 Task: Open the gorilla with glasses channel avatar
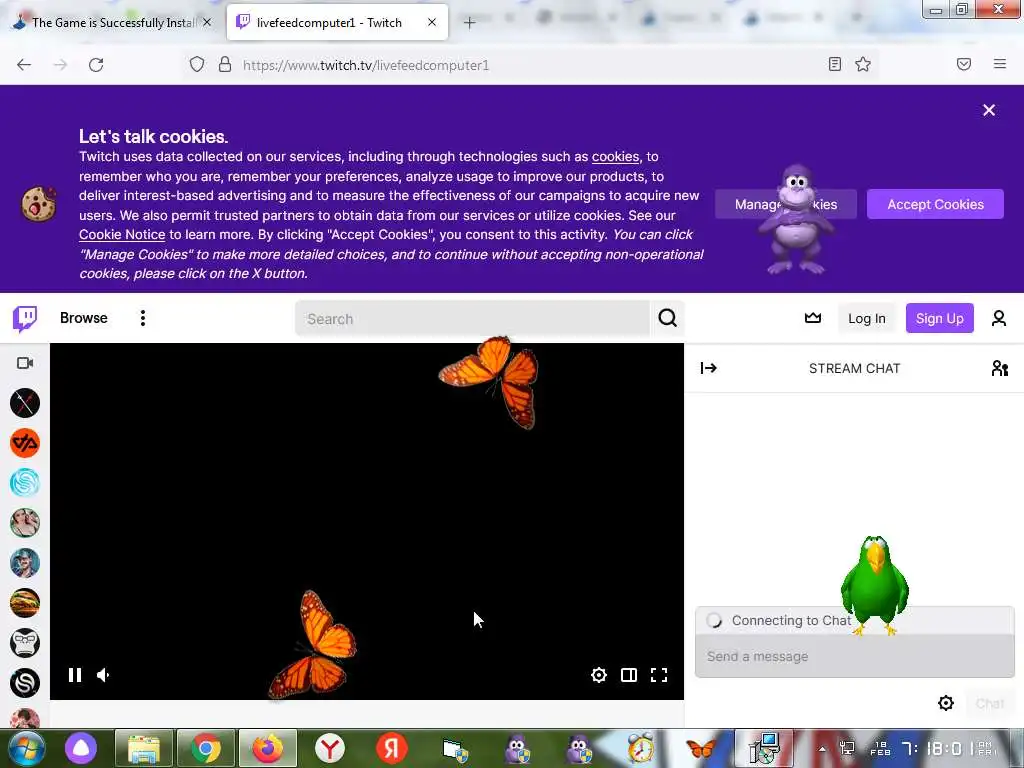point(25,643)
